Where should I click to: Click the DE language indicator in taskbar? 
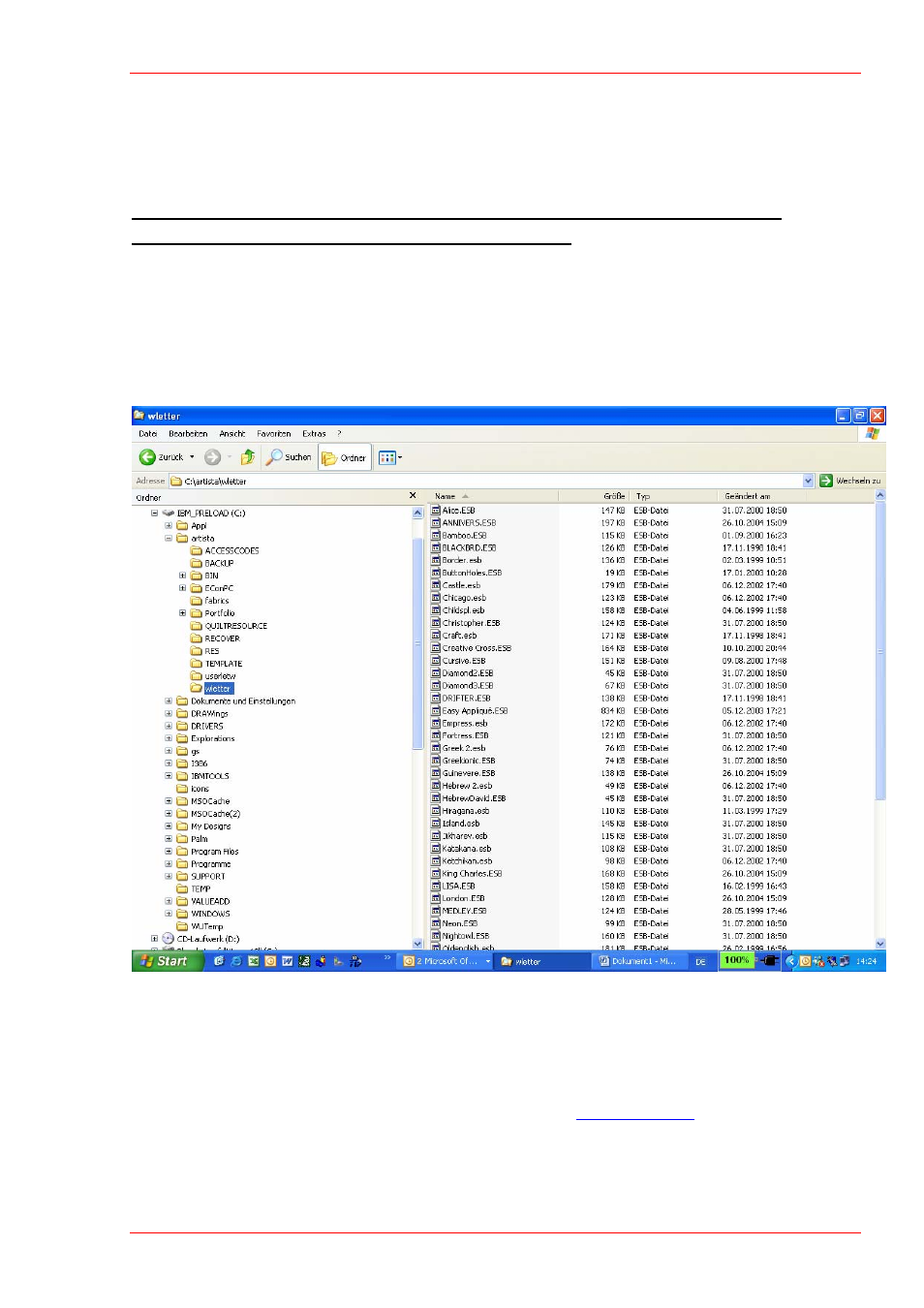pos(700,962)
